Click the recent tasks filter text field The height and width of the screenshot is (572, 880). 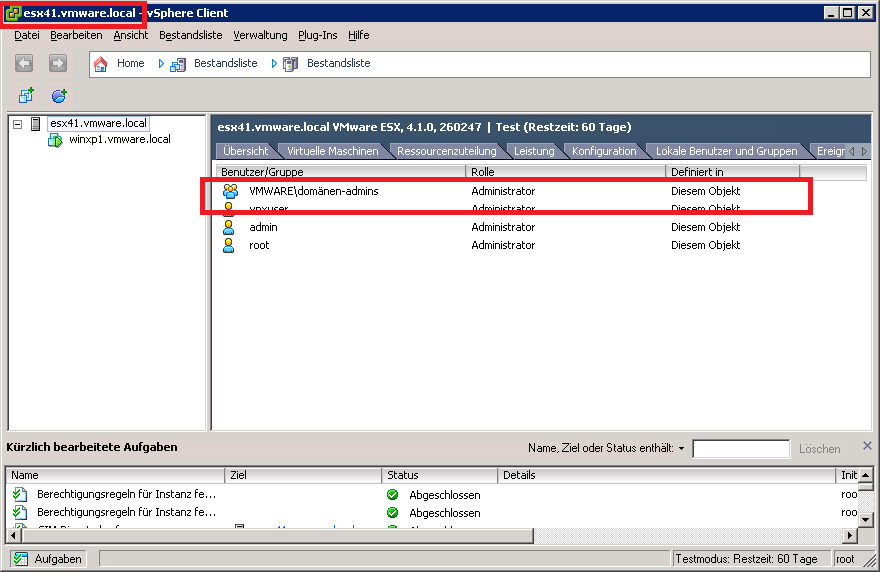[740, 449]
